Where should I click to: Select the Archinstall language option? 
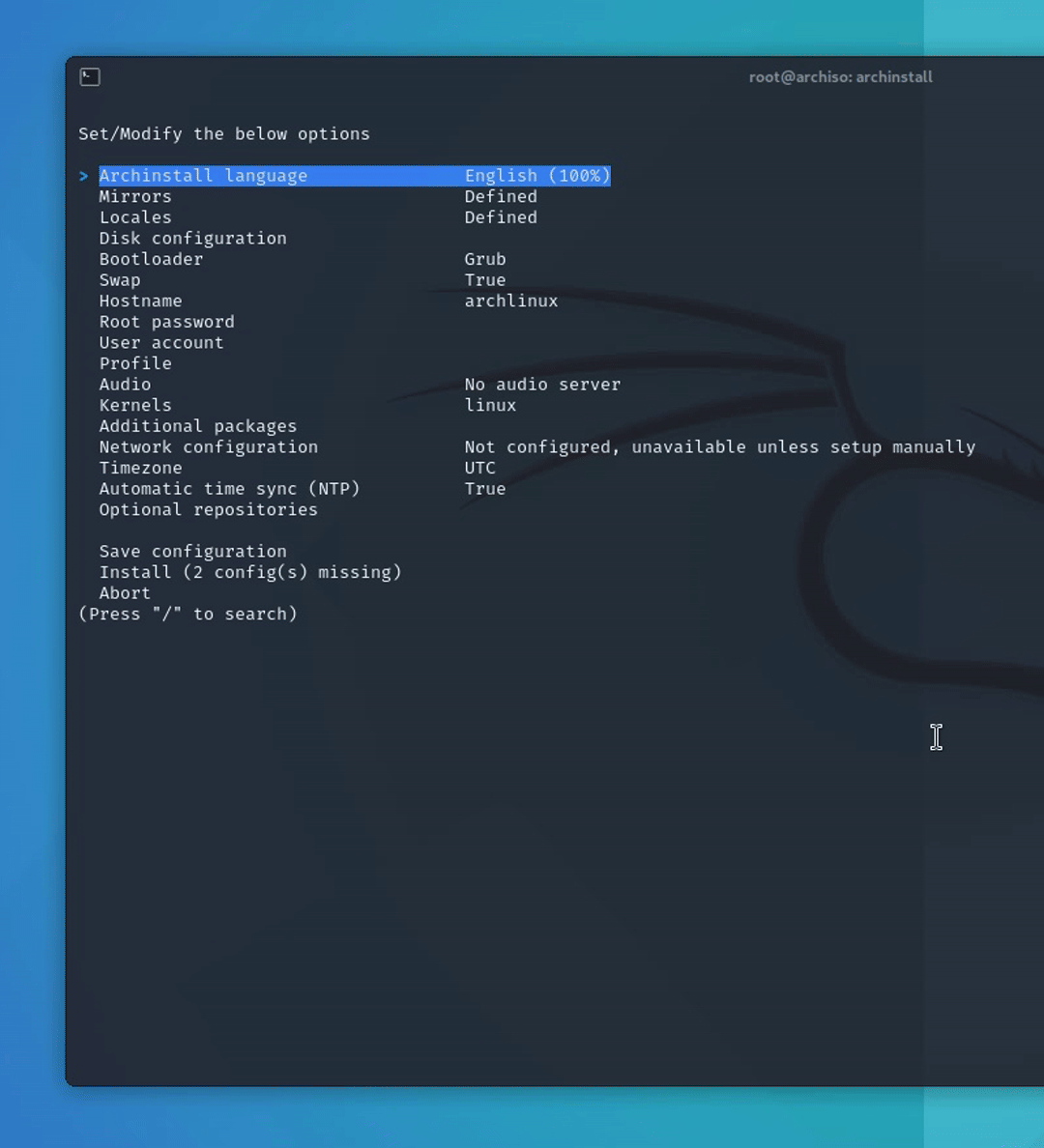point(203,175)
